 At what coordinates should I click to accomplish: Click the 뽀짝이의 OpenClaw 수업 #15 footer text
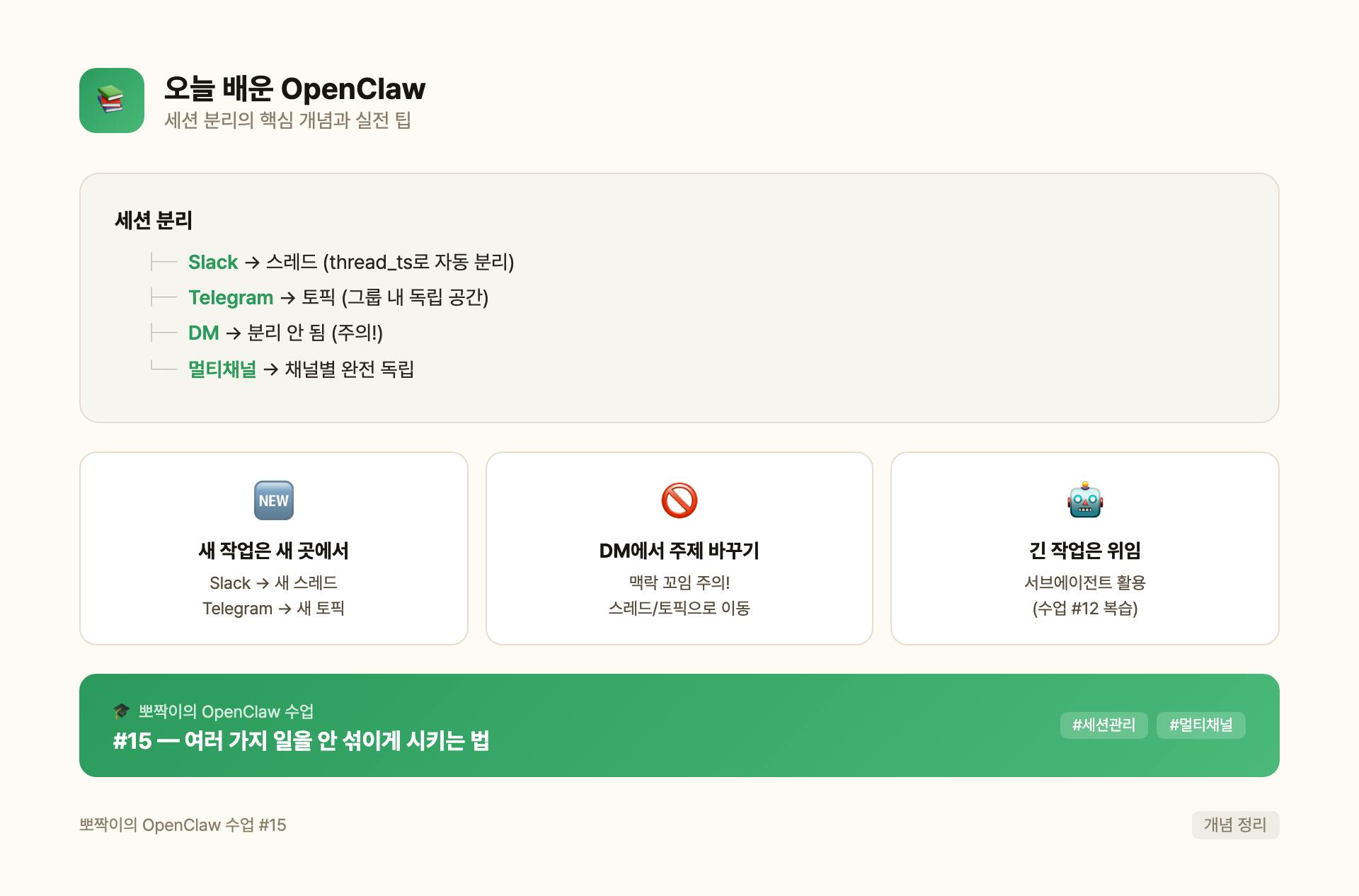183,825
